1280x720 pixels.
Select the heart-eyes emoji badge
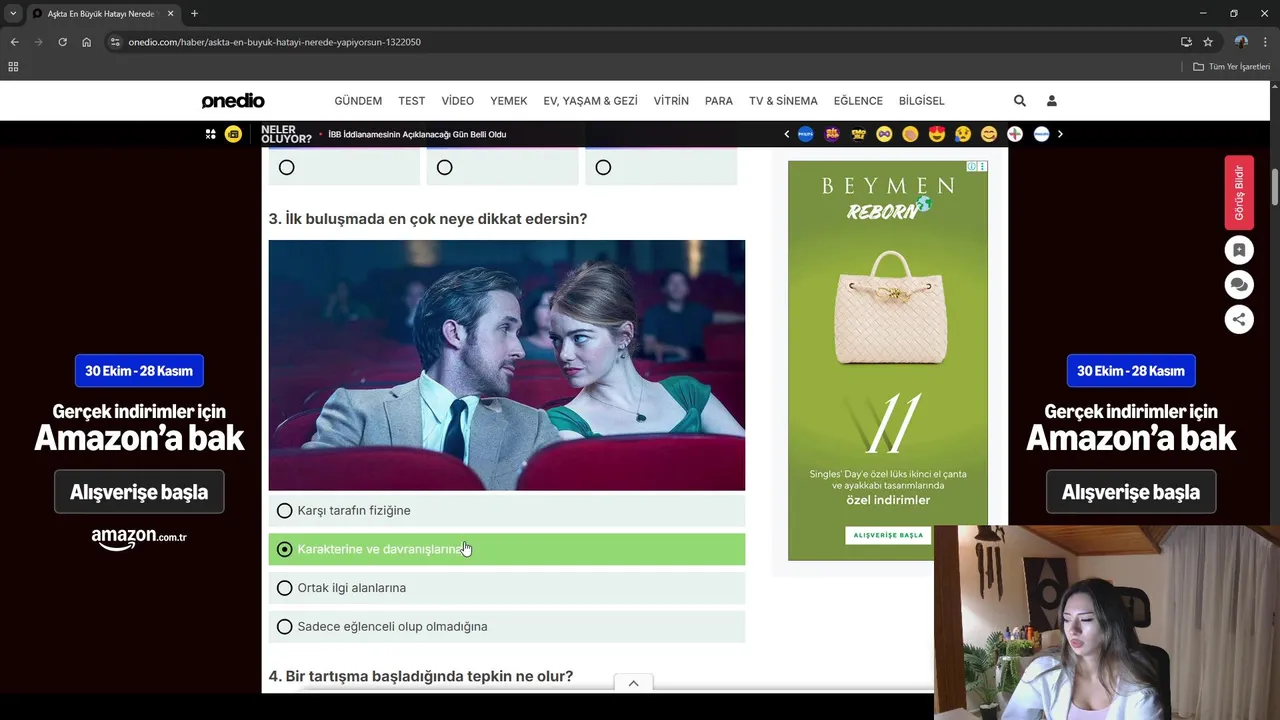937,134
